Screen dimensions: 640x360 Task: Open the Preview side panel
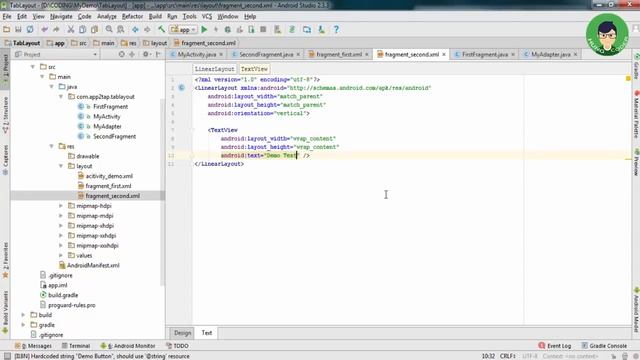coord(636,162)
